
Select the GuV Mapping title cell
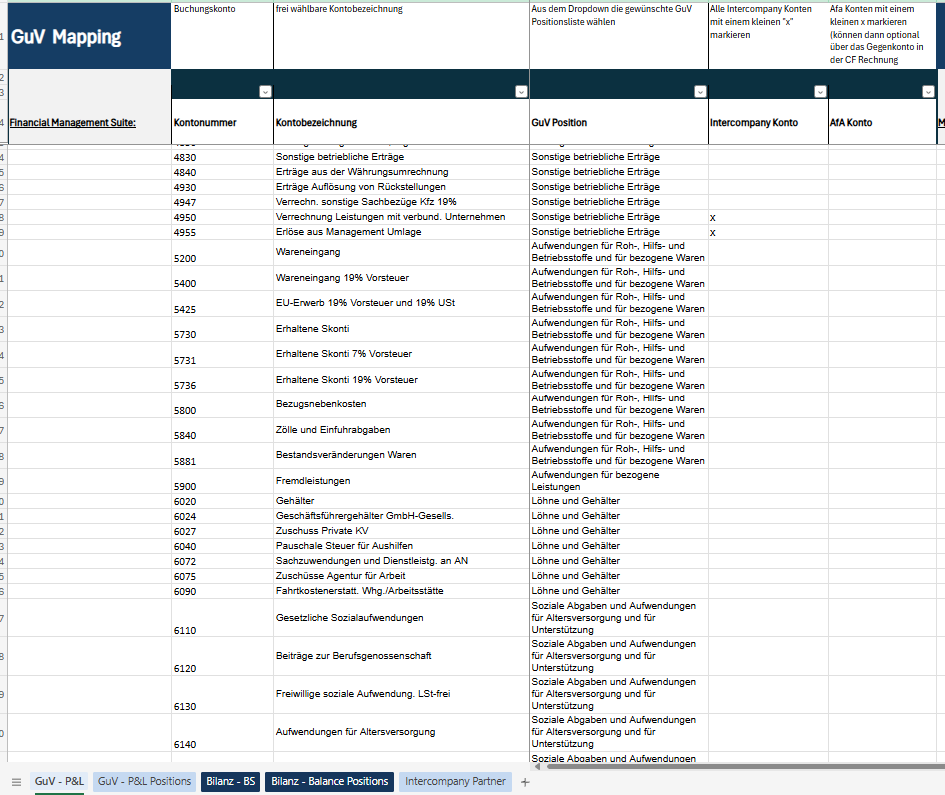tap(89, 36)
